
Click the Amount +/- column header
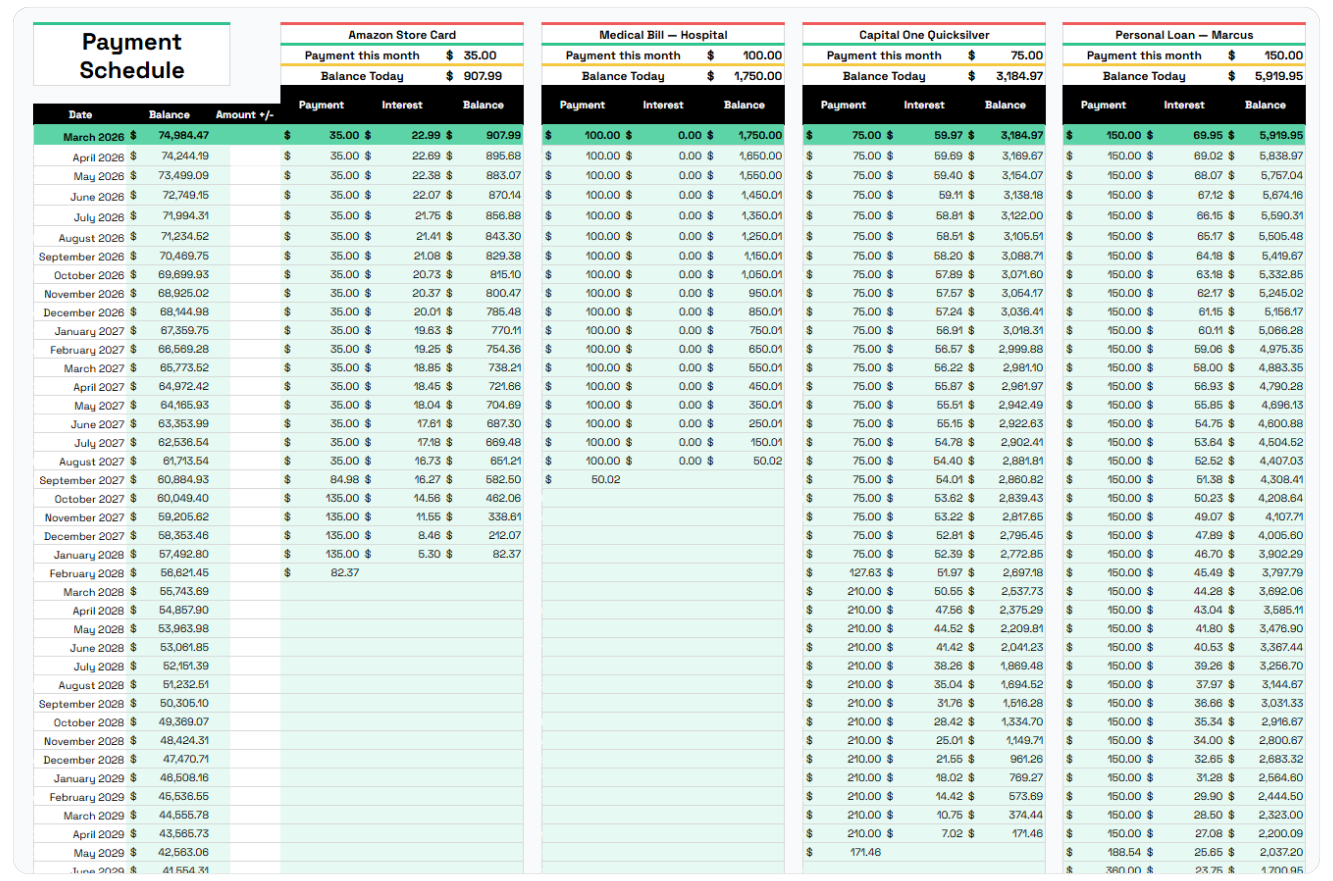244,114
